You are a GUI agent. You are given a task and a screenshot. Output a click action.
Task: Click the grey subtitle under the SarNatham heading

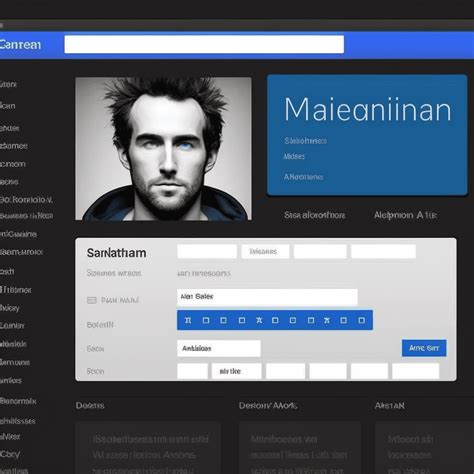pos(114,273)
